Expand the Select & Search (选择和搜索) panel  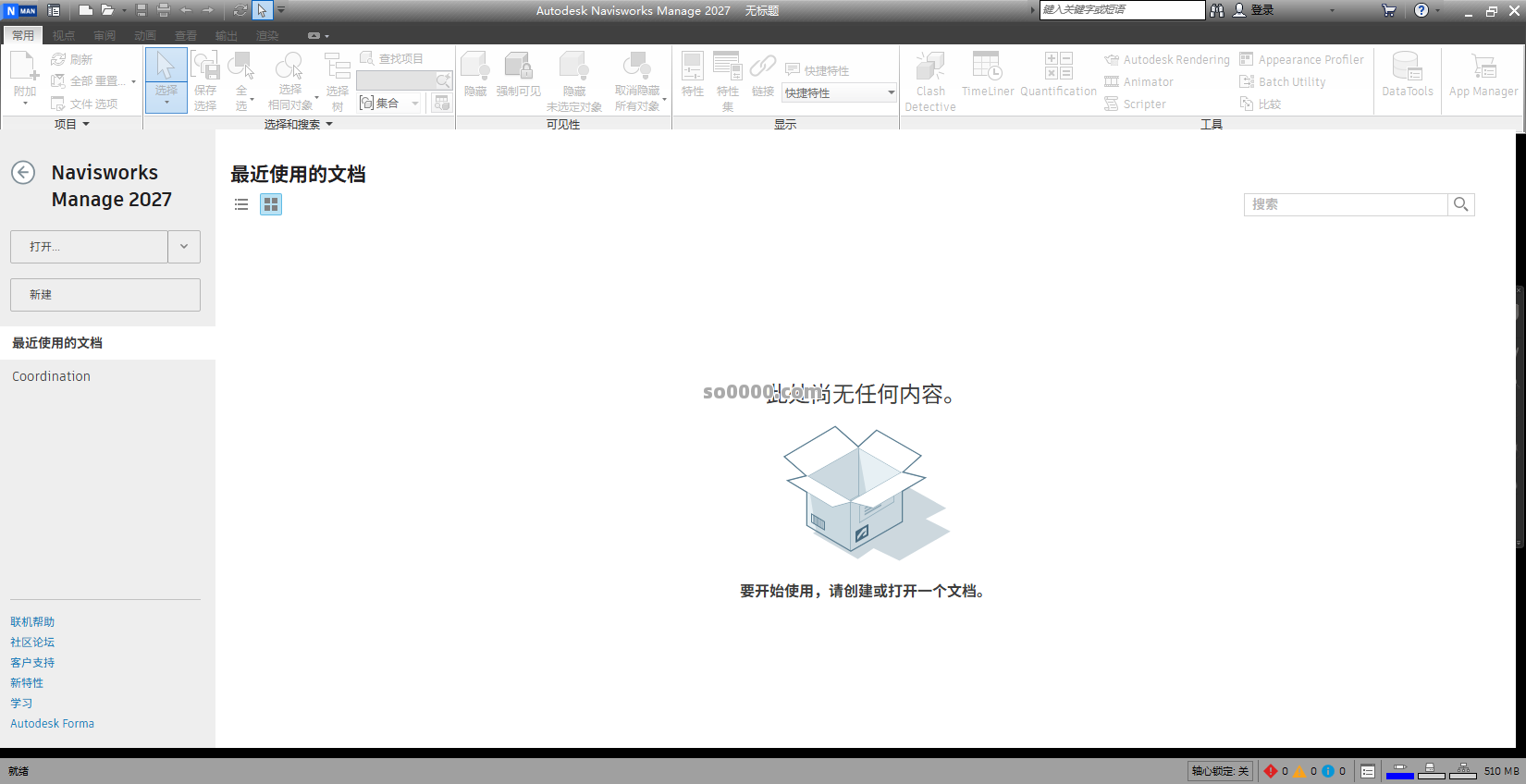click(x=329, y=124)
